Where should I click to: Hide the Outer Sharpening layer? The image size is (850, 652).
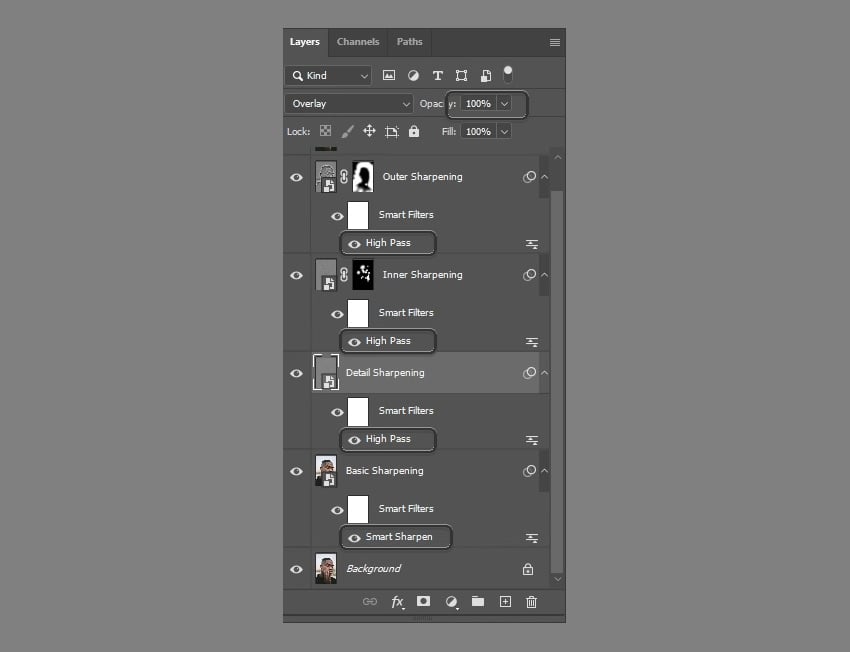(296, 177)
